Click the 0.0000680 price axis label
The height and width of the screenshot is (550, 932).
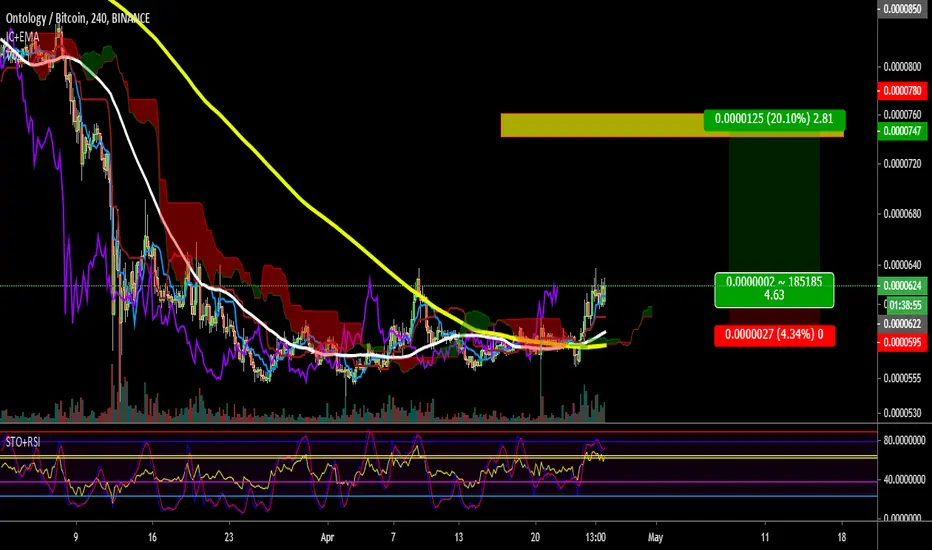click(902, 213)
